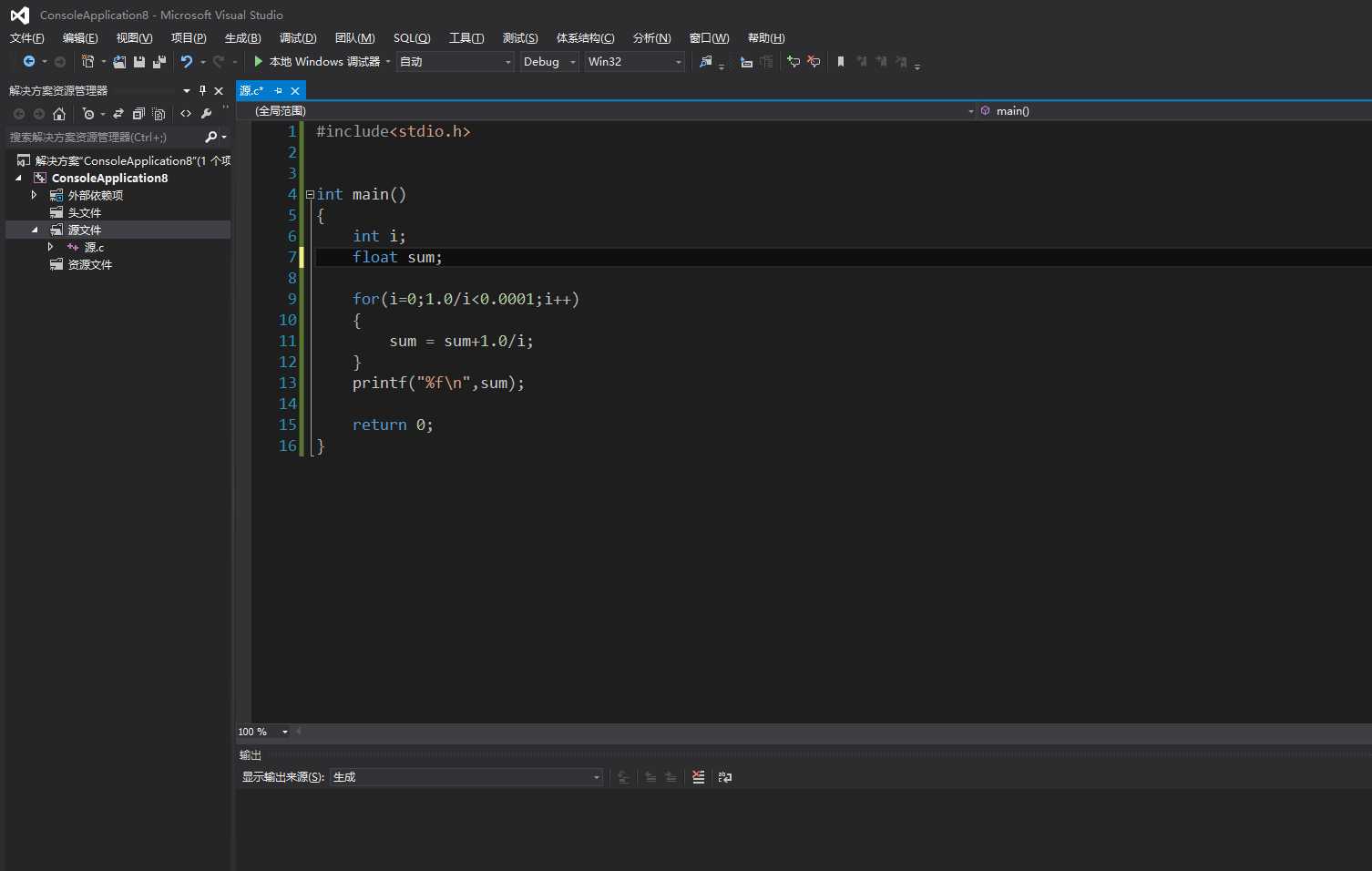Close the Solution Explorer panel
This screenshot has height=871, width=1372.
tap(219, 90)
